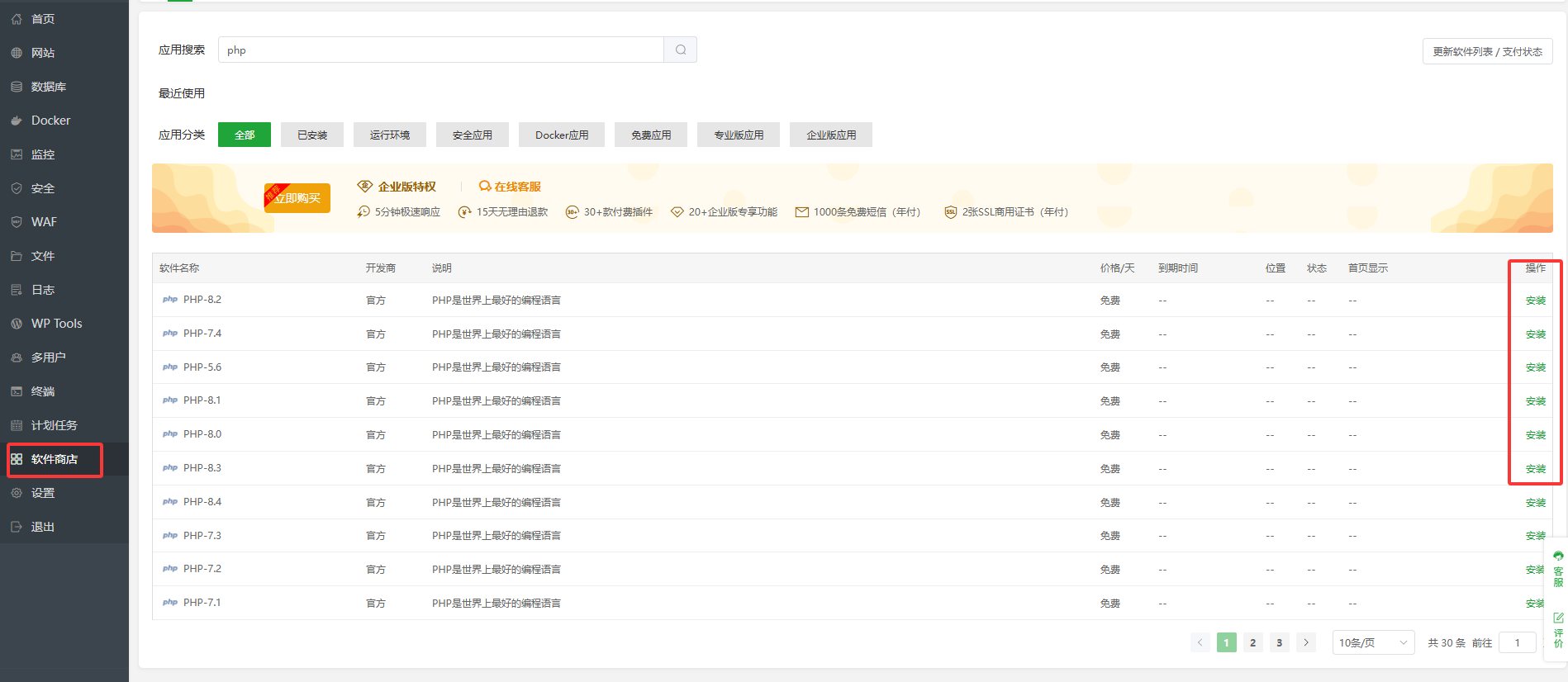Click 更新软件列表 / 支付状态 button

coord(1488,51)
